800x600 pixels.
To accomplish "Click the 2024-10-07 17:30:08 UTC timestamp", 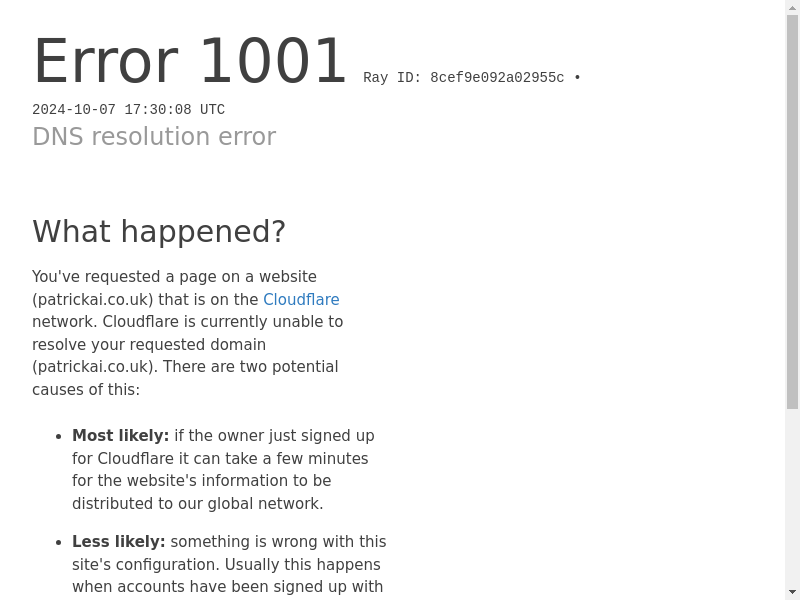I will pos(129,110).
